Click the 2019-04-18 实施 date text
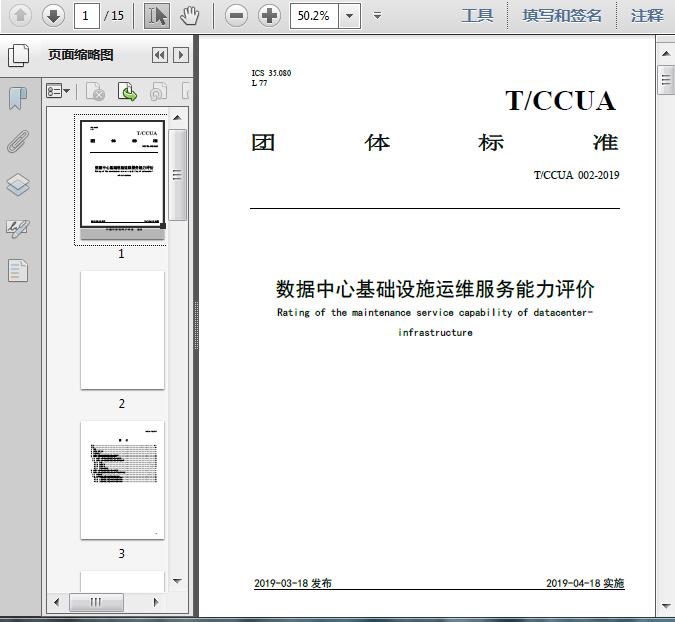The height and width of the screenshot is (622, 675). click(x=585, y=583)
